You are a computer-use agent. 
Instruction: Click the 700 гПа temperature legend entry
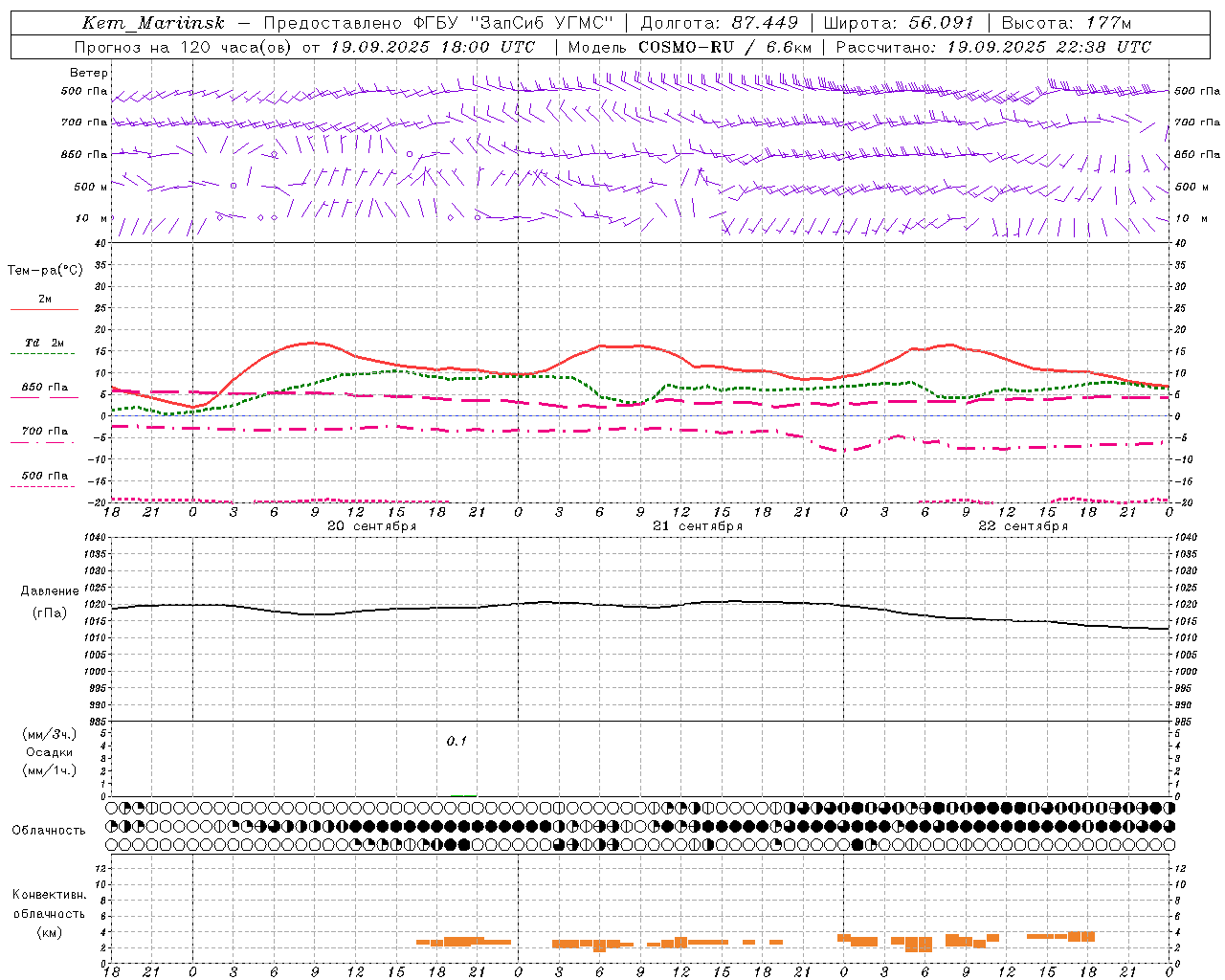pyautogui.click(x=45, y=431)
